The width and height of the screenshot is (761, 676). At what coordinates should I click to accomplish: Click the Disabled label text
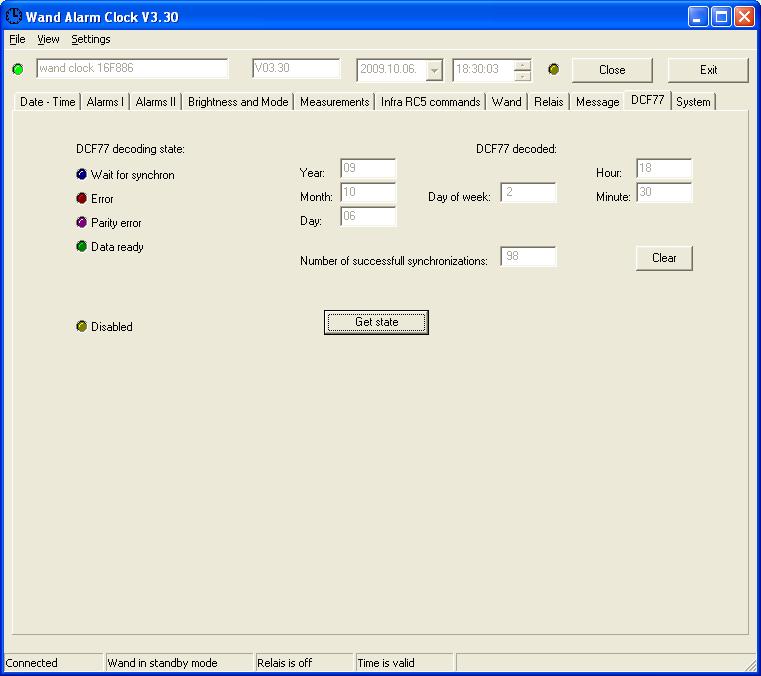pos(112,327)
